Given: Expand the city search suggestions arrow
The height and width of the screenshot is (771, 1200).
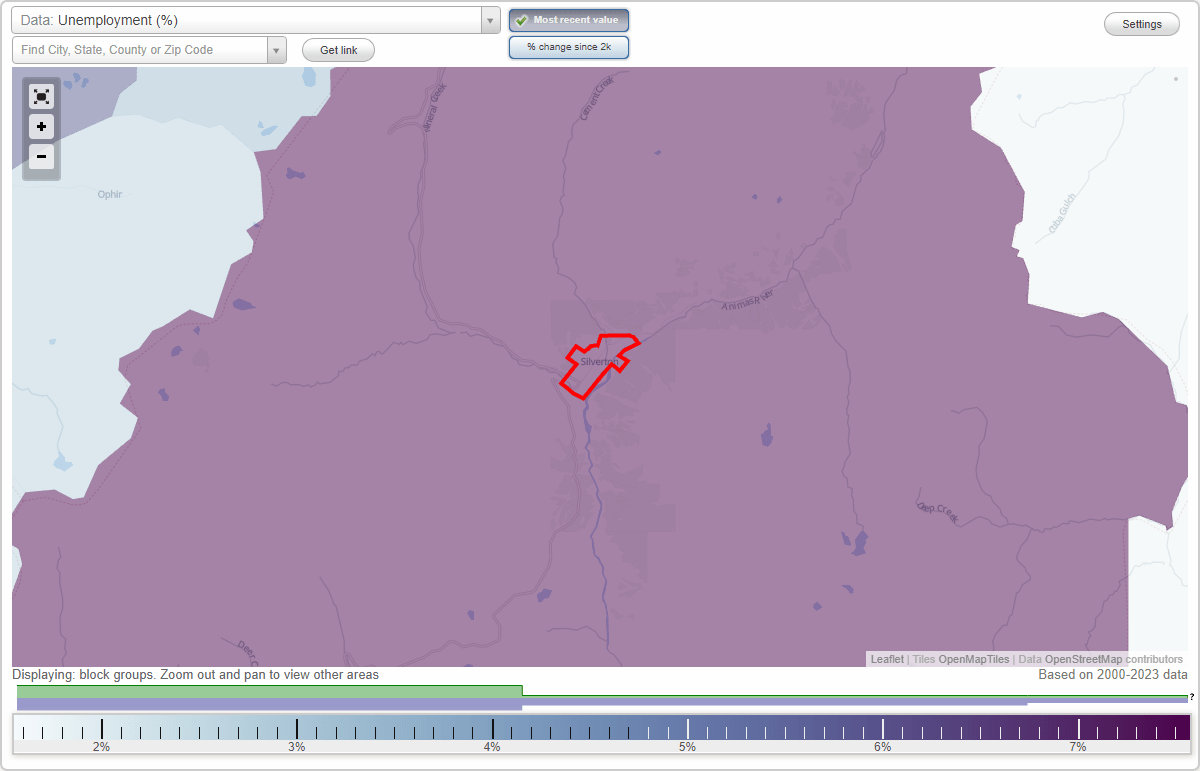Looking at the screenshot, I should coord(277,49).
